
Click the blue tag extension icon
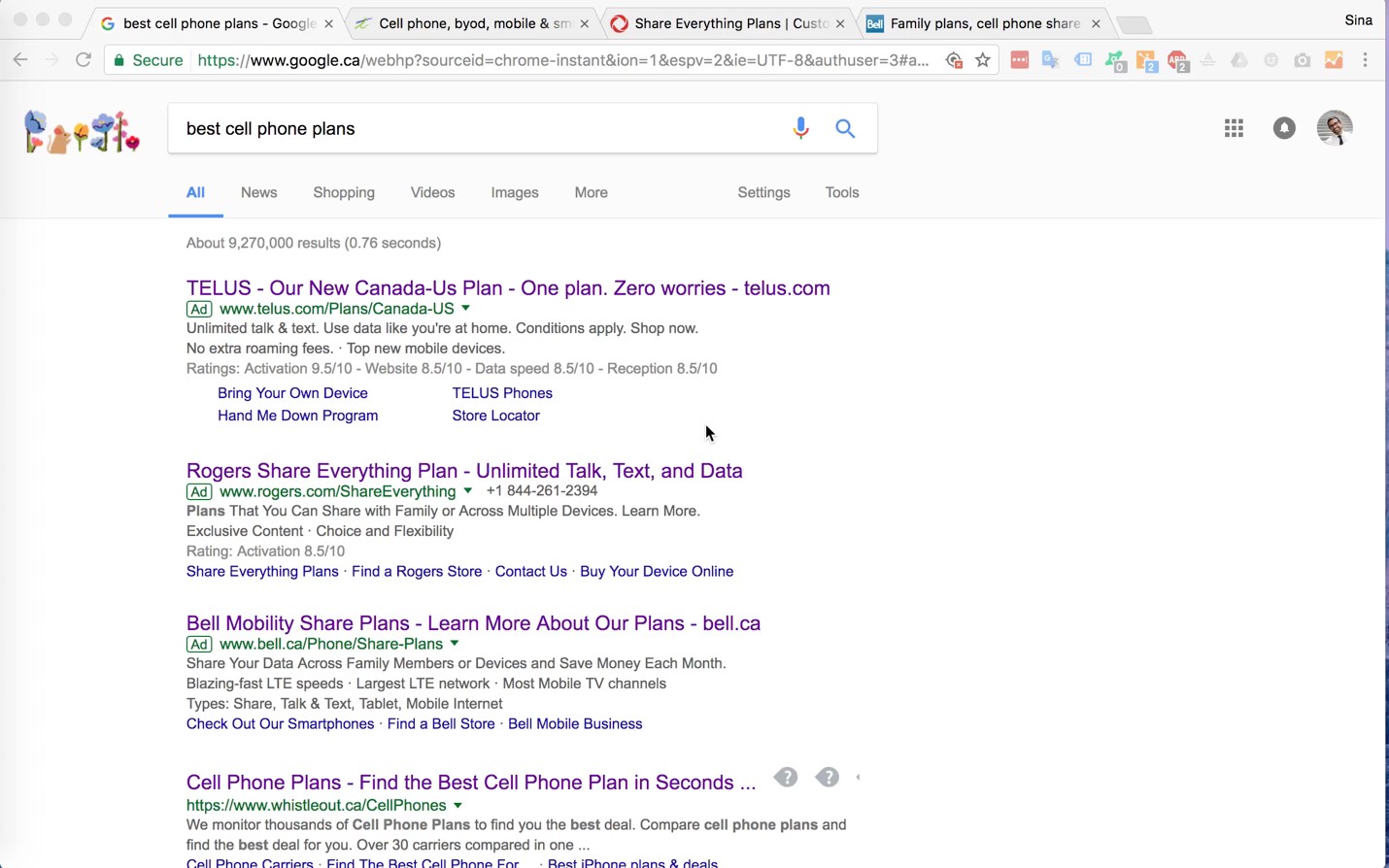point(1083,60)
